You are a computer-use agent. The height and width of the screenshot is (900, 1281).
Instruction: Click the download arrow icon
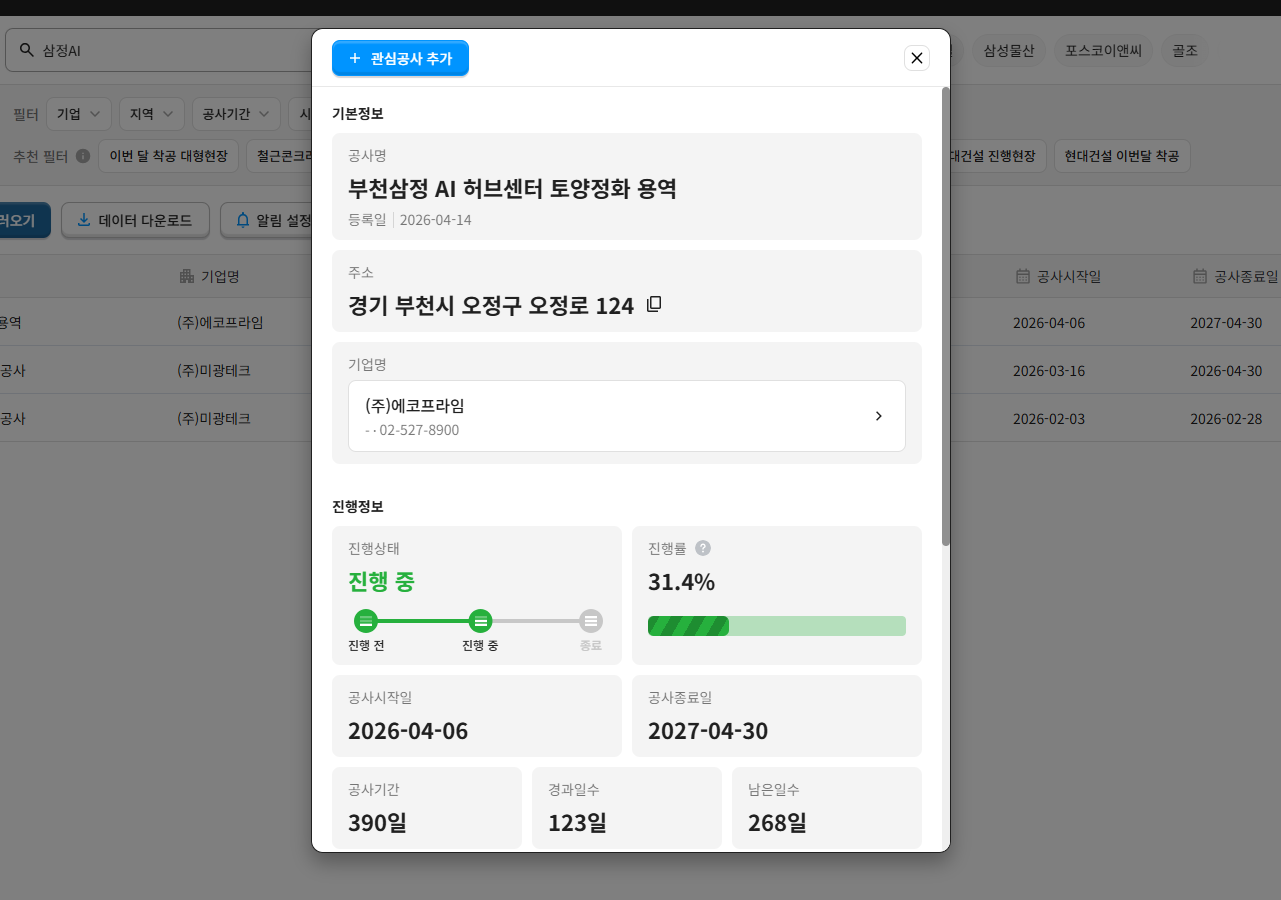[x=84, y=220]
